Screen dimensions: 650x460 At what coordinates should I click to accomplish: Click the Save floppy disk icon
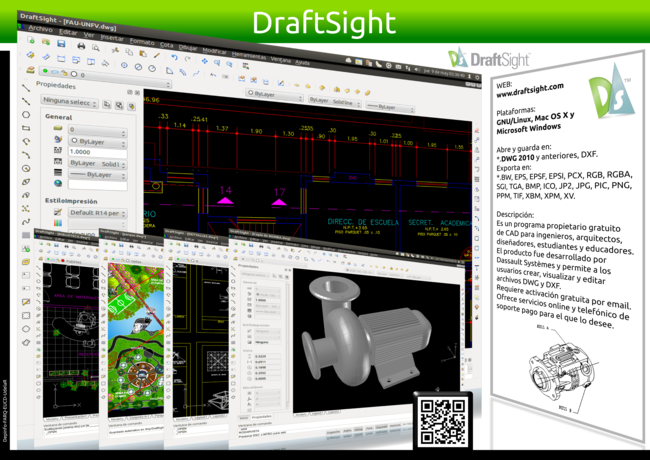tap(61, 44)
